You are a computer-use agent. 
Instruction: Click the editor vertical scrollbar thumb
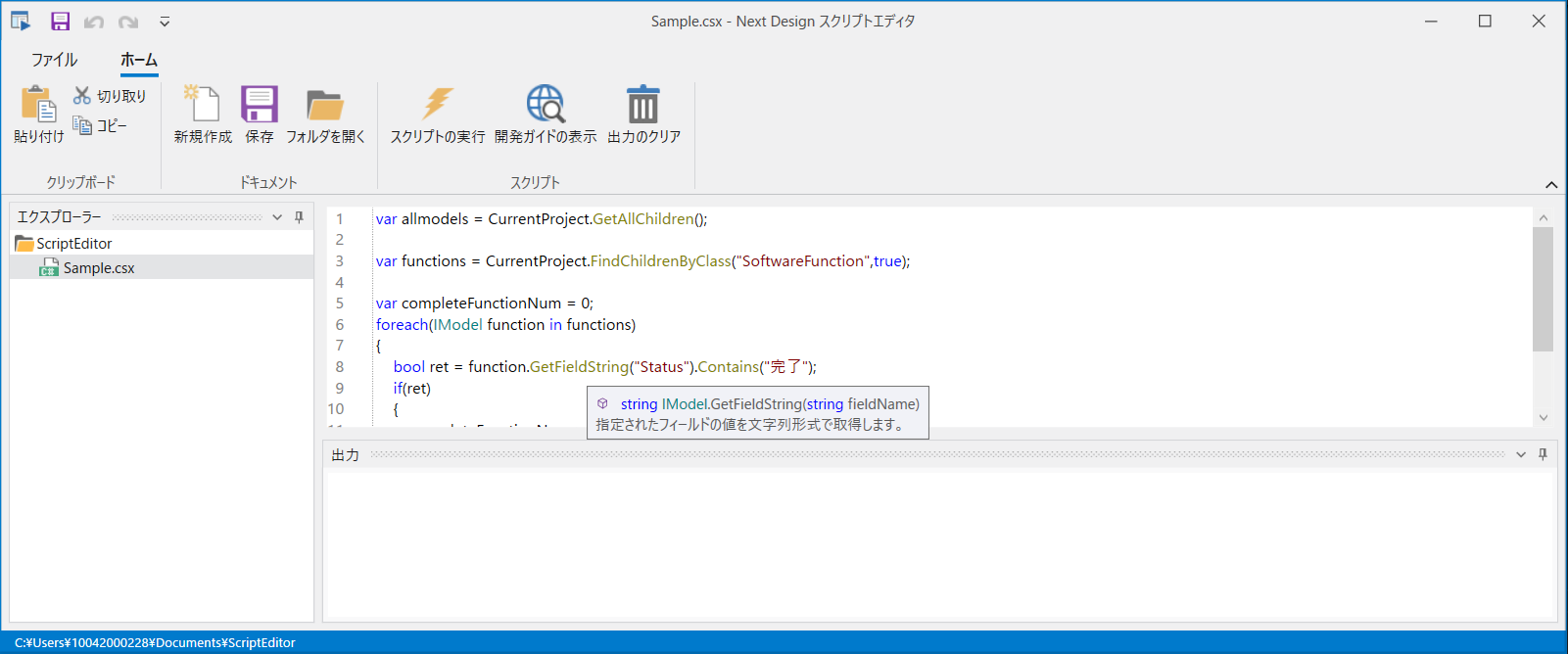point(1544,289)
